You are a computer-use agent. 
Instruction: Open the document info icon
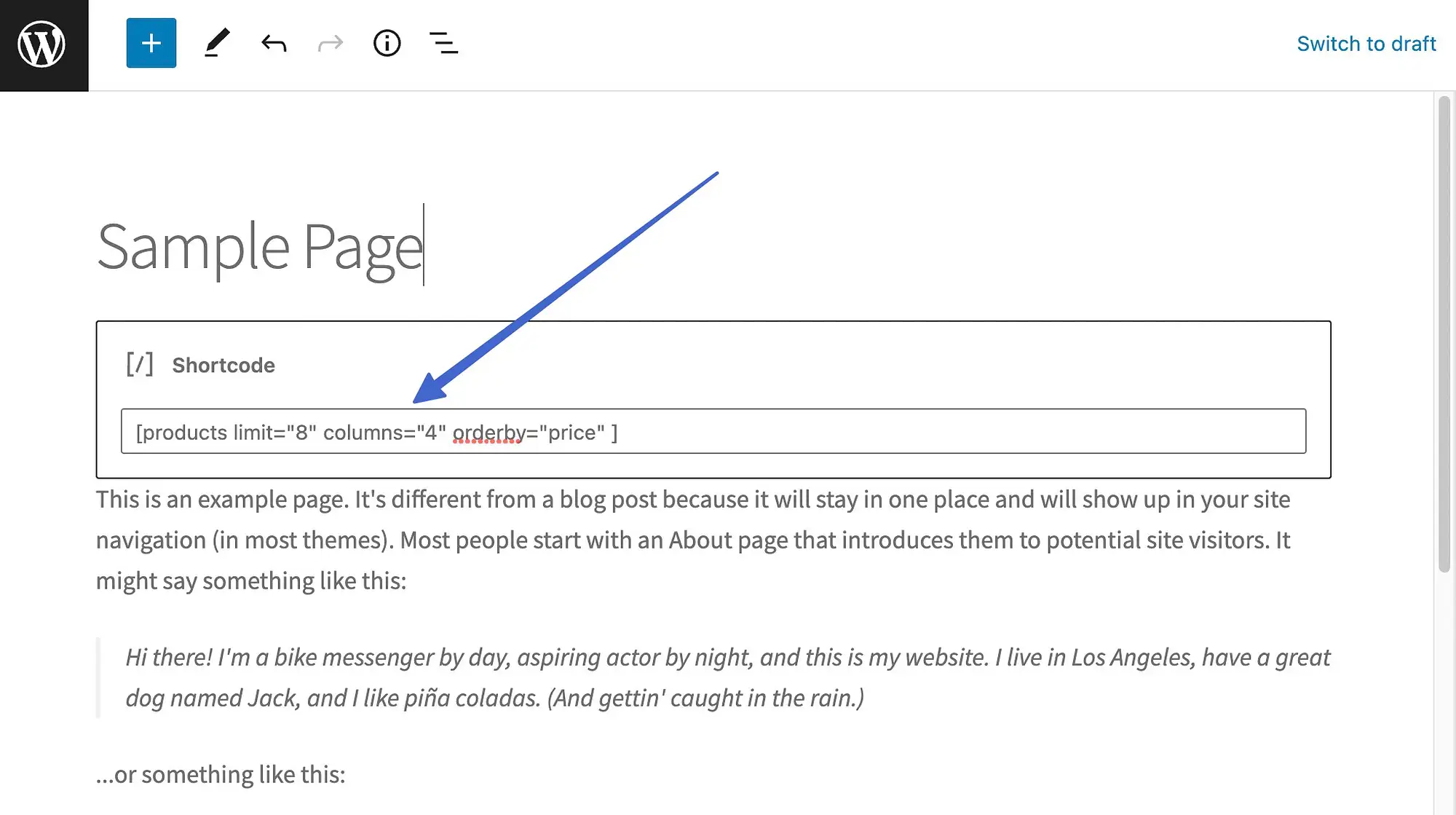coord(386,43)
